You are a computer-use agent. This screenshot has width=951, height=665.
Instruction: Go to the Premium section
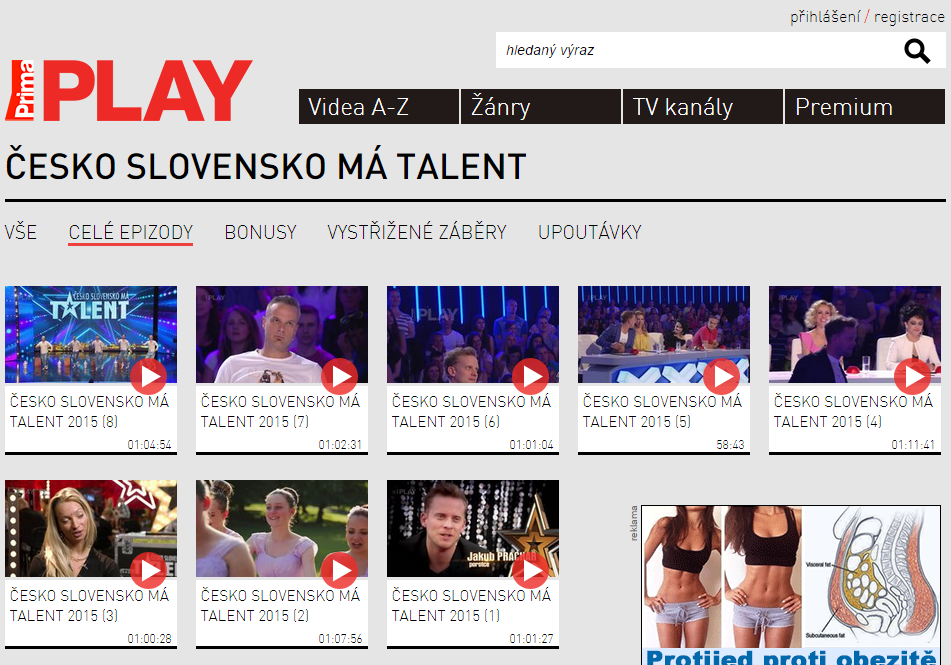865,107
